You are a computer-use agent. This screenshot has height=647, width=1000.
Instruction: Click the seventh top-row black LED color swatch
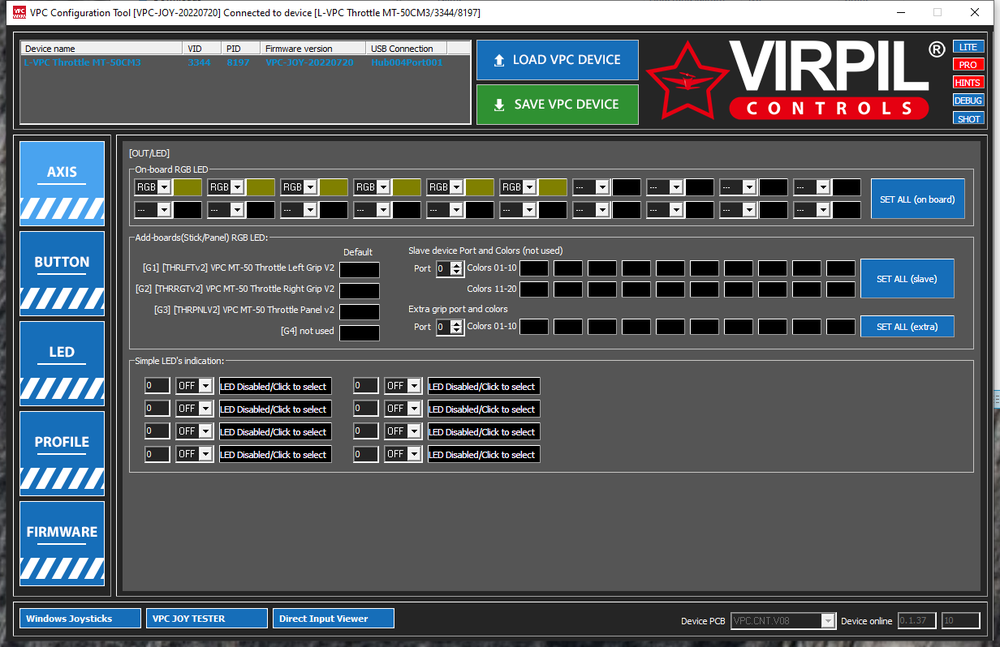[626, 187]
